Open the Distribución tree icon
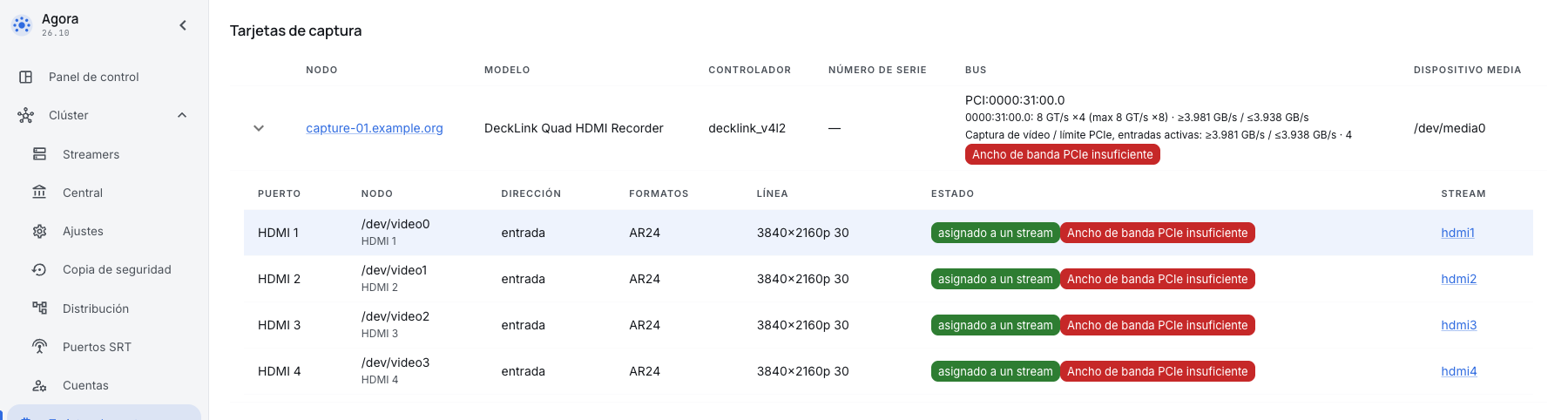 pyautogui.click(x=39, y=308)
